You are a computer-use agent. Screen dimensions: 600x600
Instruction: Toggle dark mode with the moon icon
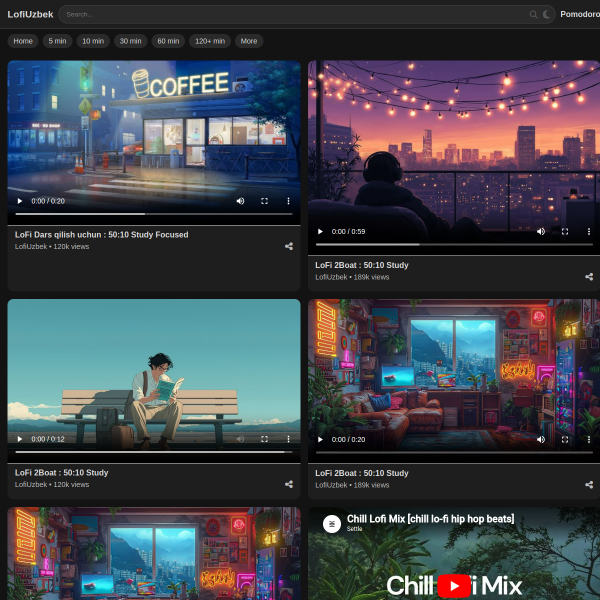coord(547,15)
